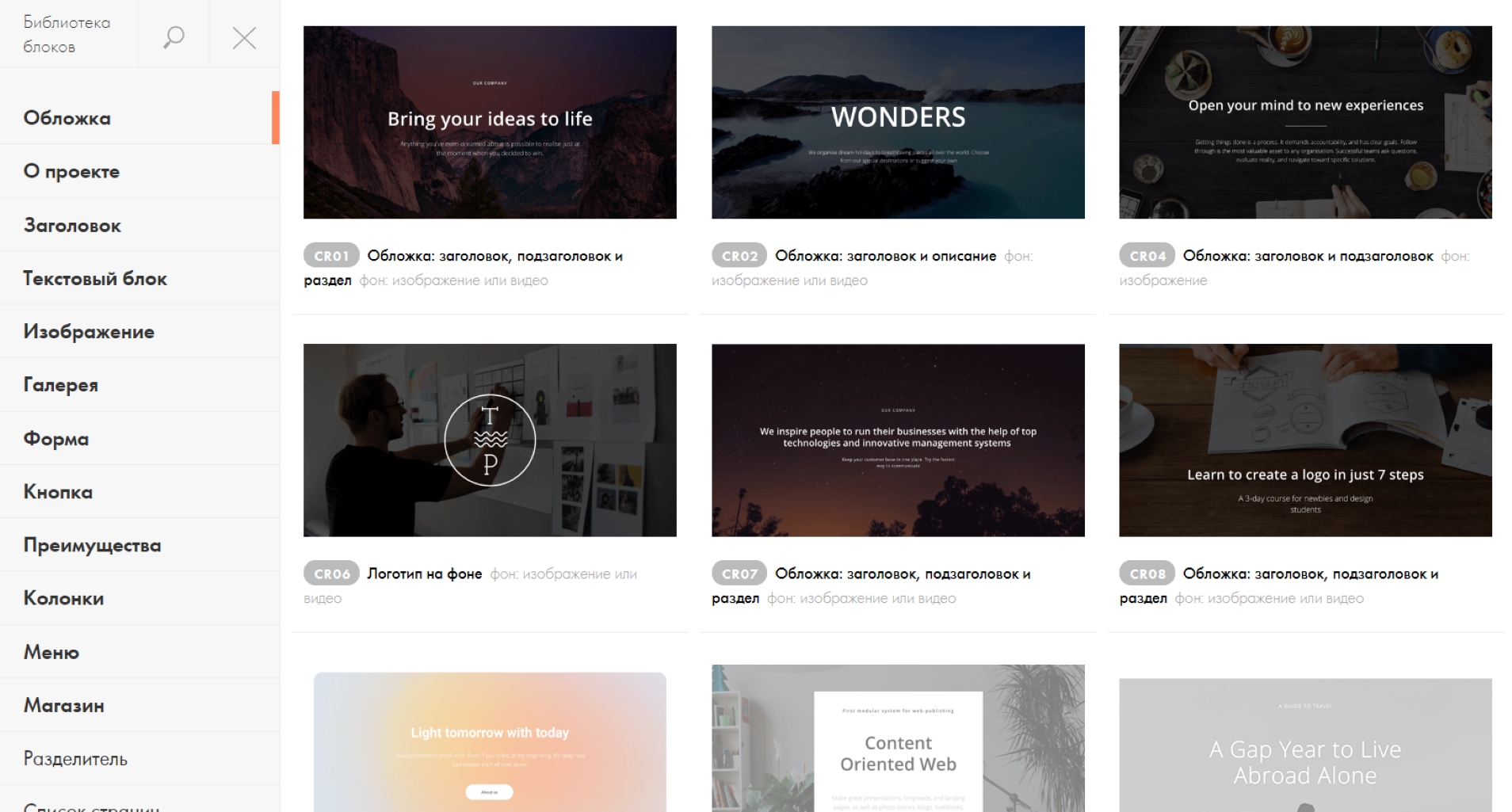Switch to the Заголовок category
Image resolution: width=1512 pixels, height=812 pixels.
(x=72, y=225)
